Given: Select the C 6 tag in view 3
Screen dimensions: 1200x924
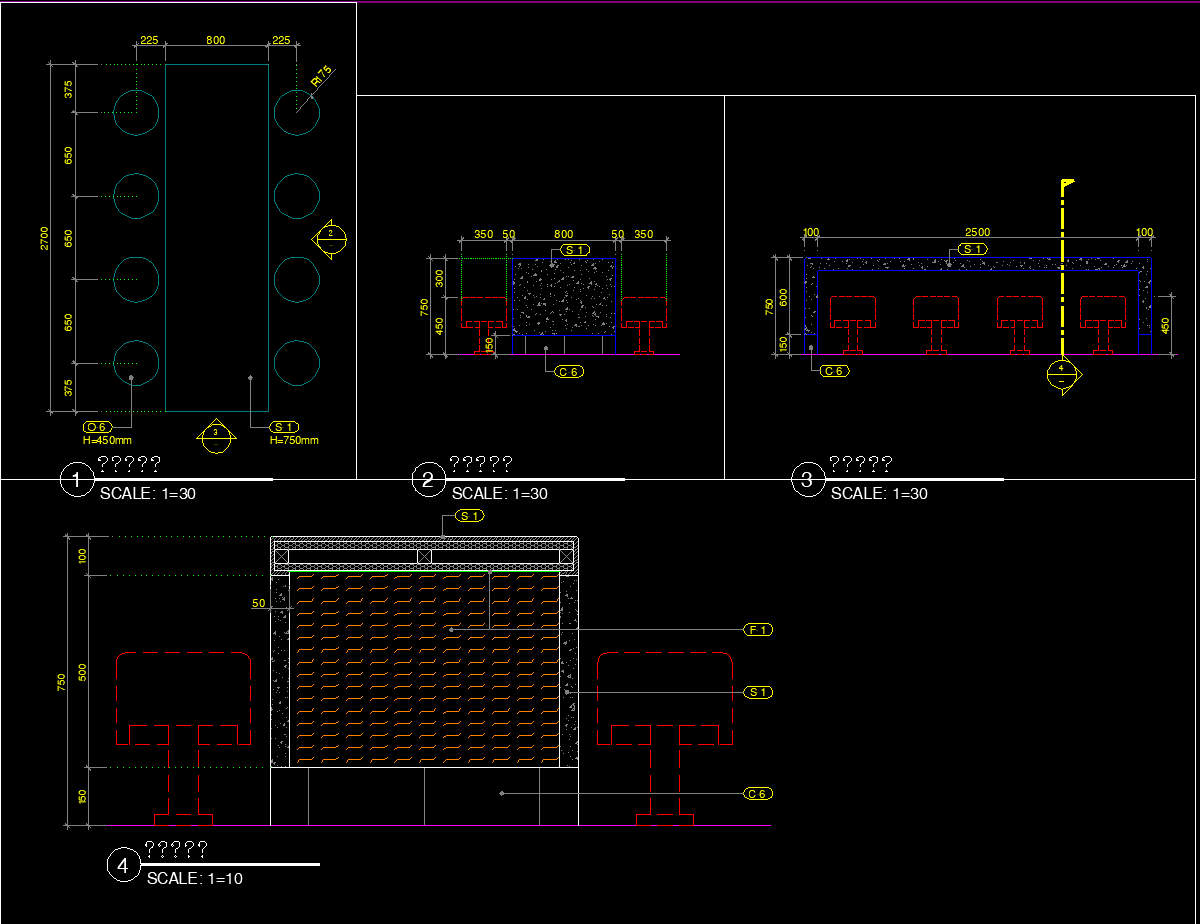Looking at the screenshot, I should pyautogui.click(x=834, y=371).
